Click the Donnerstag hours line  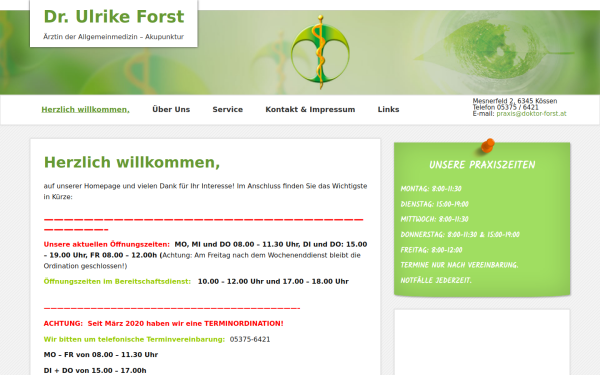tap(460, 235)
